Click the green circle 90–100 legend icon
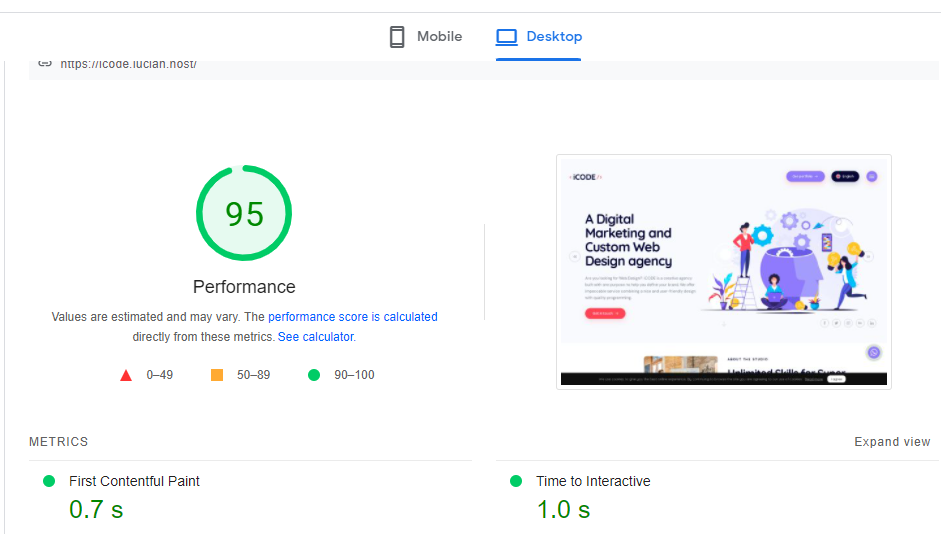The image size is (941, 534). pyautogui.click(x=314, y=375)
